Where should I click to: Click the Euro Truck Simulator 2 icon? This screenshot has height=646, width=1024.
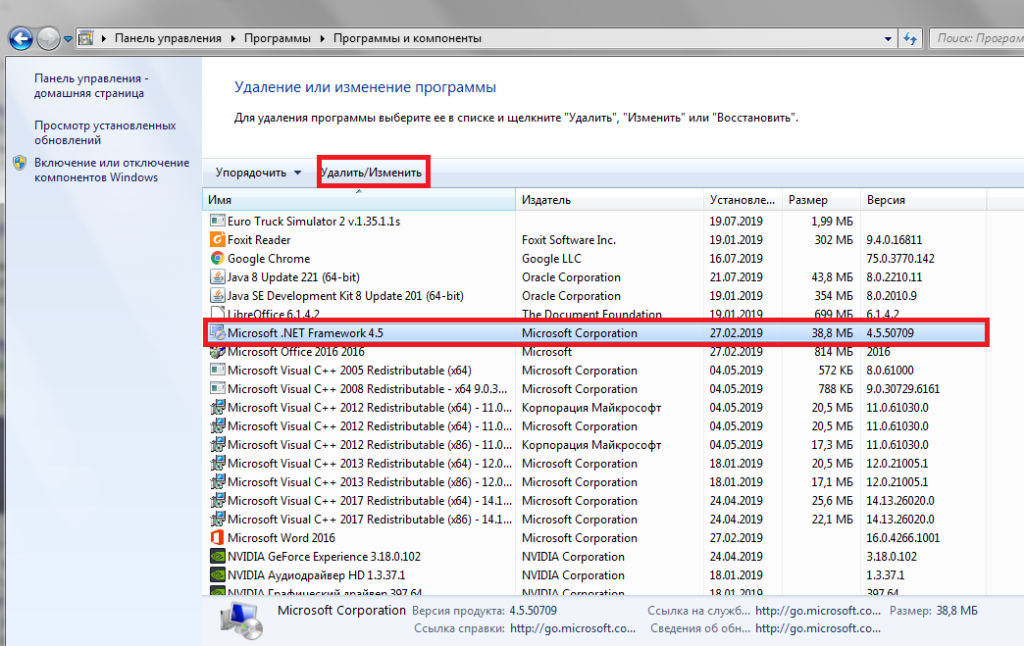[x=217, y=221]
